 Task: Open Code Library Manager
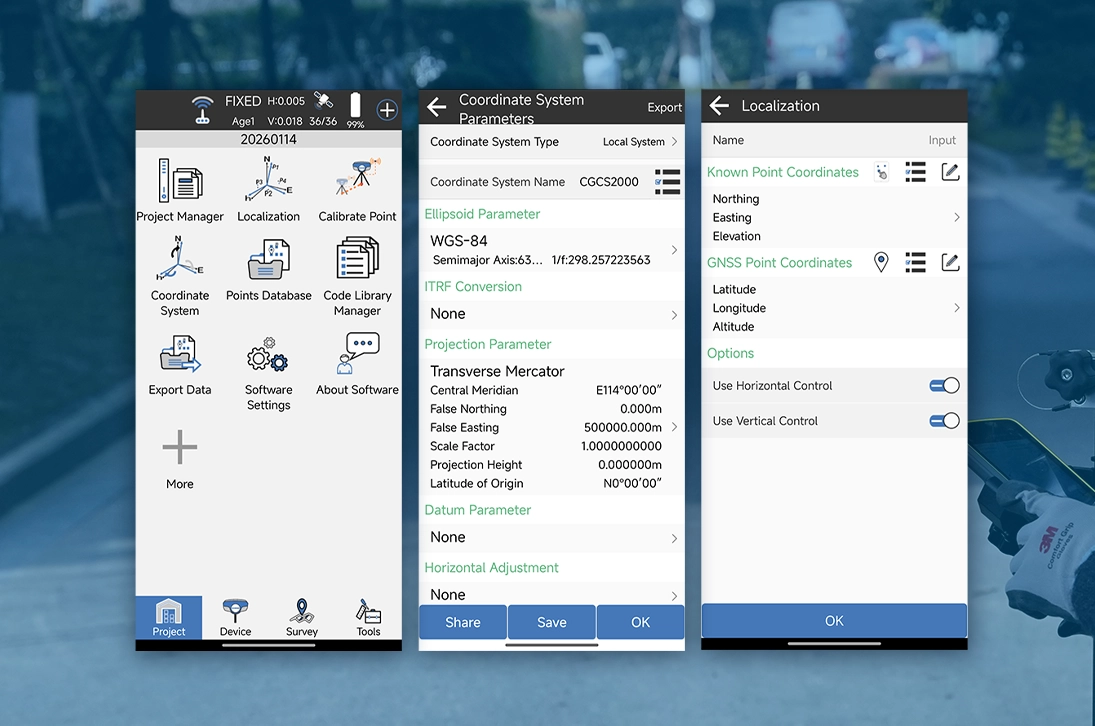(357, 262)
